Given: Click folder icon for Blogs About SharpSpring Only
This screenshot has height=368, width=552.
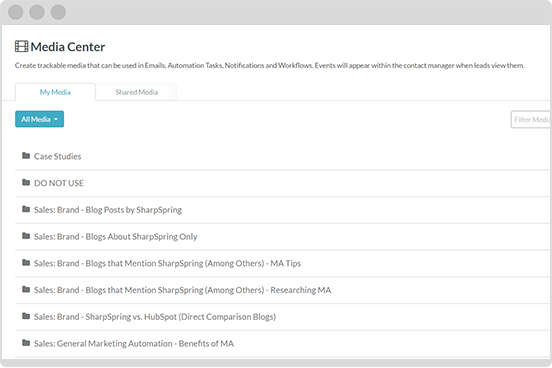Looking at the screenshot, I should pos(26,236).
